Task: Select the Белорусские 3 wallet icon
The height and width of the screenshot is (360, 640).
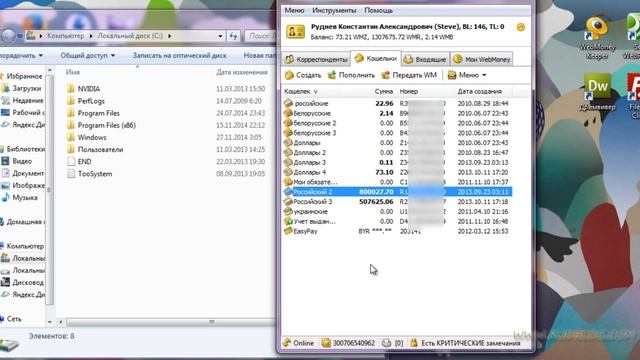Action: click(289, 133)
